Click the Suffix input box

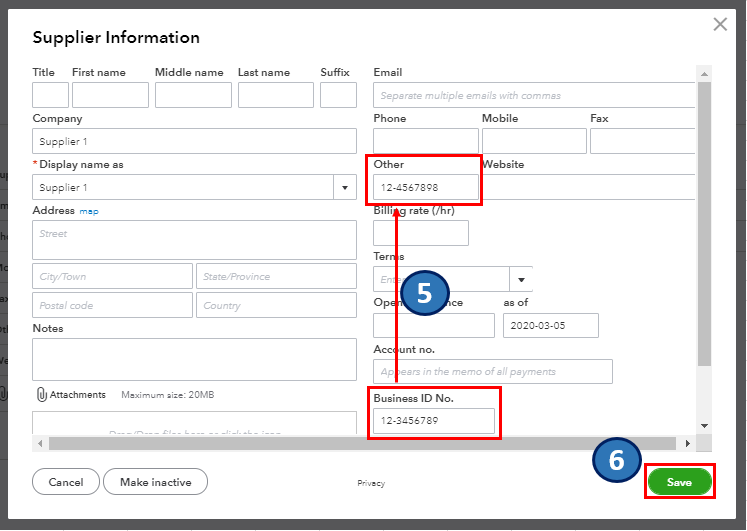pyautogui.click(x=338, y=95)
